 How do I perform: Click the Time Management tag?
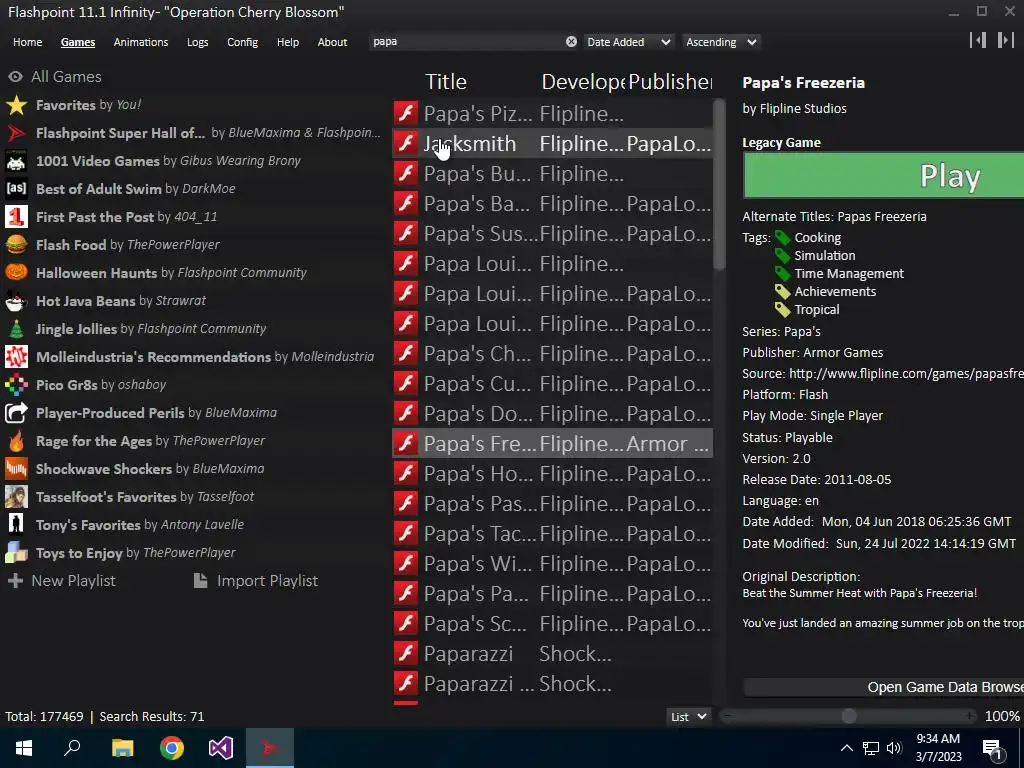pos(849,274)
